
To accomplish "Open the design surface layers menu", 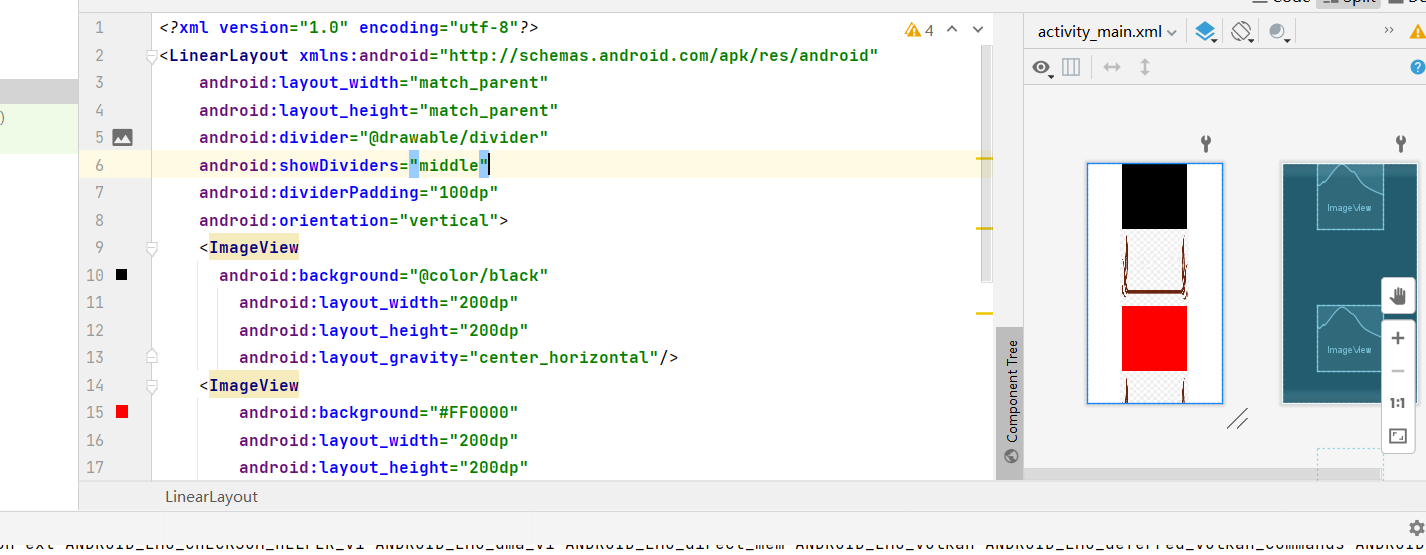I will [1206, 32].
